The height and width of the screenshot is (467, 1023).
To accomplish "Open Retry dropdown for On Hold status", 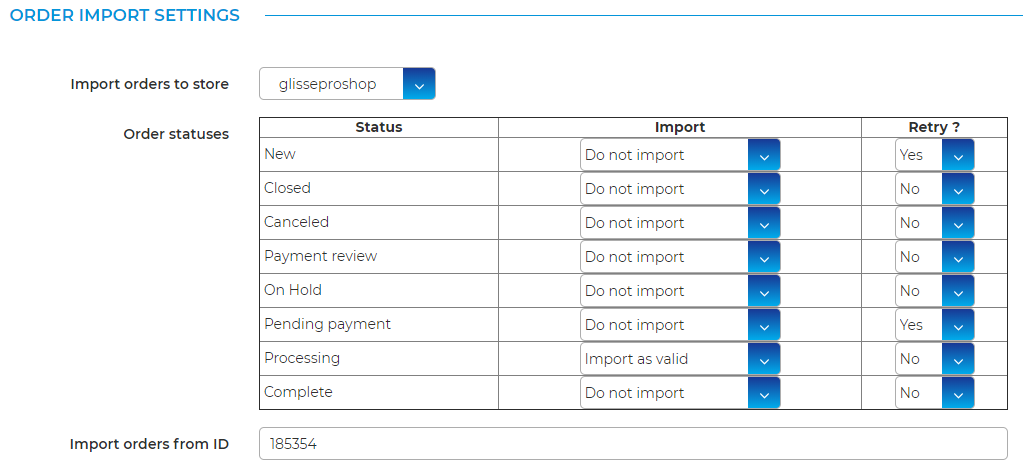I will (x=934, y=291).
